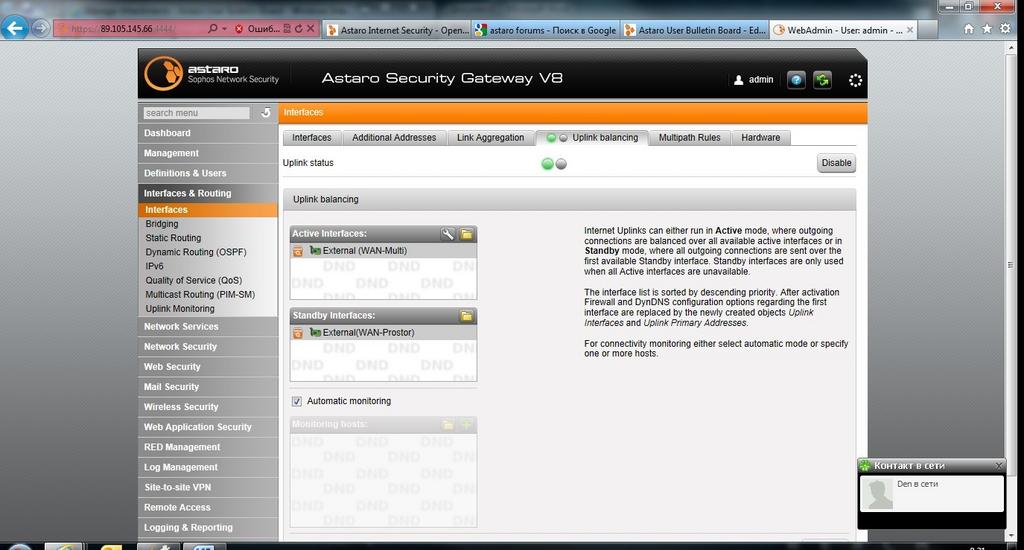Open the Multipath Rules tab
The width and height of the screenshot is (1024, 550).
(x=689, y=138)
